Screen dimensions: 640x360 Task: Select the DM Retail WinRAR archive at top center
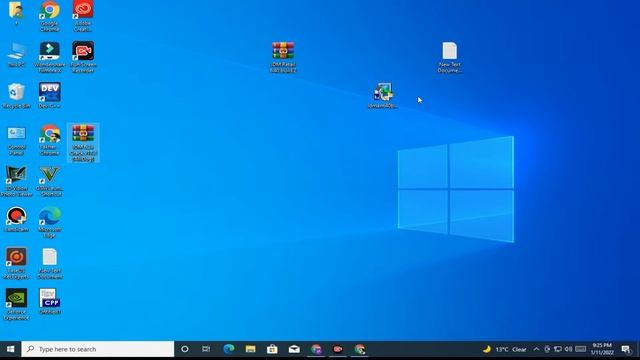point(283,57)
